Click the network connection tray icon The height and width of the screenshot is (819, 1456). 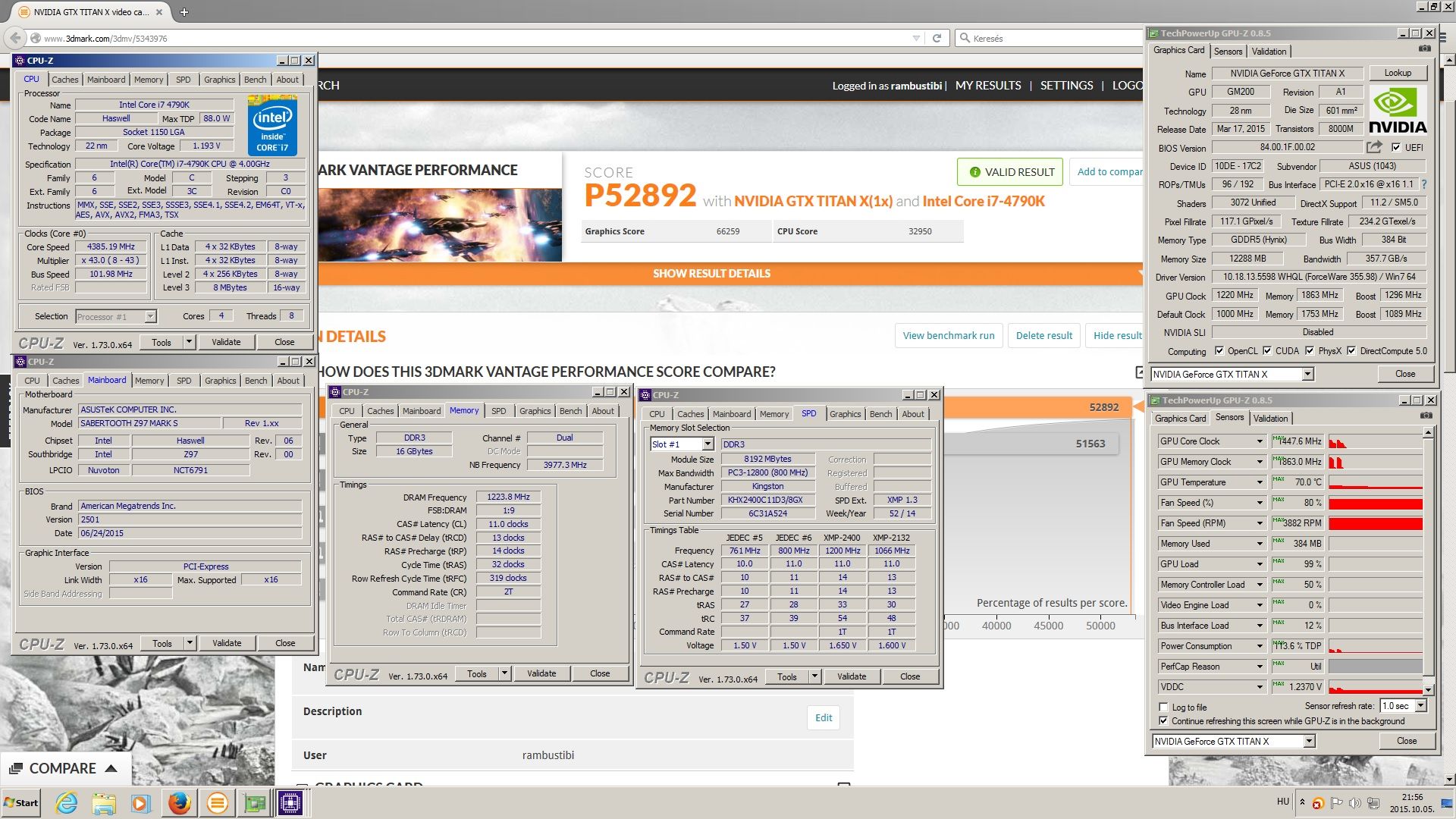(x=1373, y=803)
